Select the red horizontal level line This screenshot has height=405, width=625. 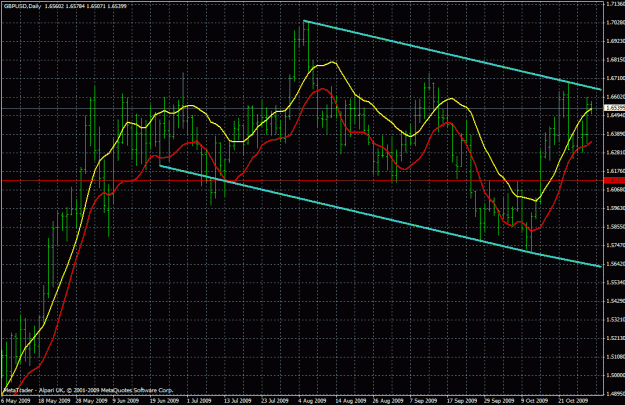302,181
